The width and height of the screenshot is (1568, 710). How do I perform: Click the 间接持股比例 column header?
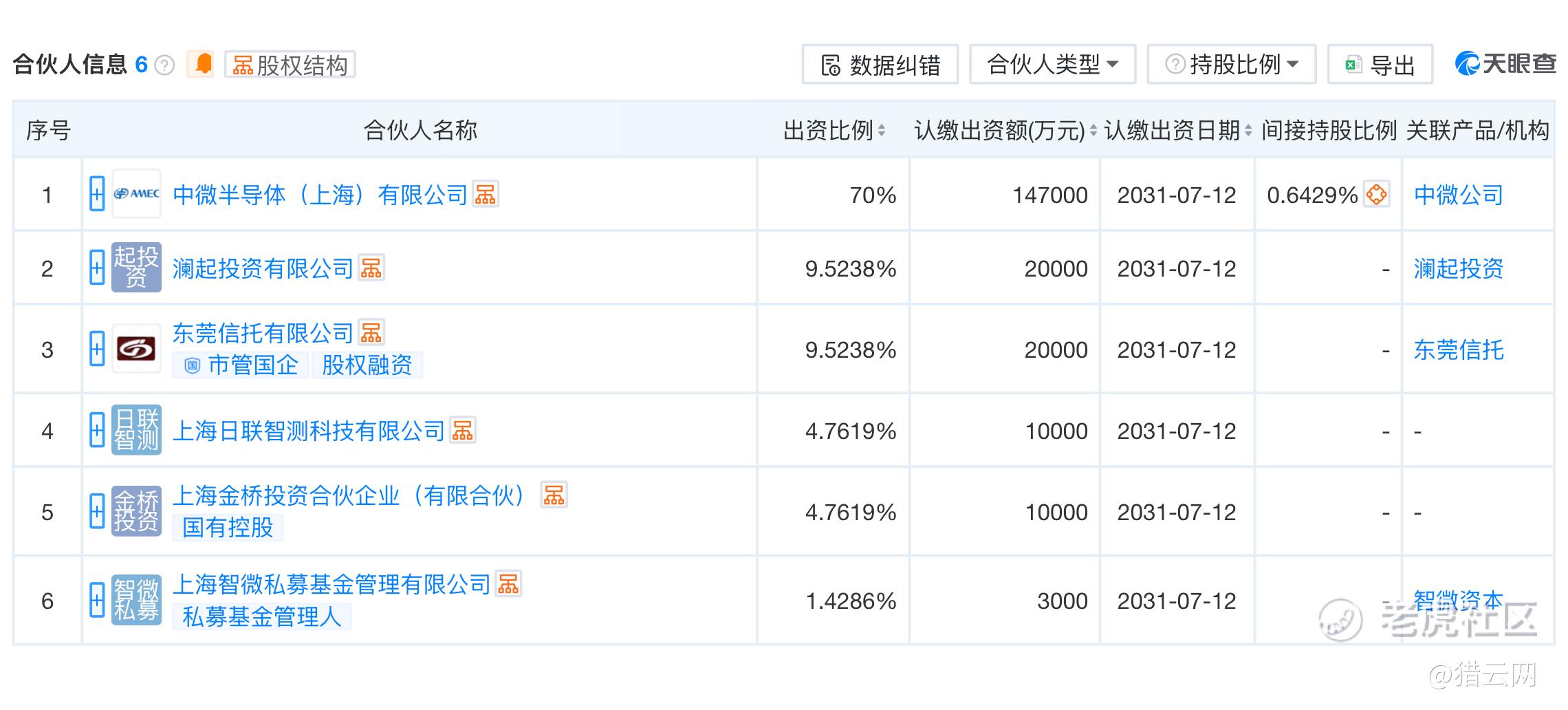click(1329, 130)
